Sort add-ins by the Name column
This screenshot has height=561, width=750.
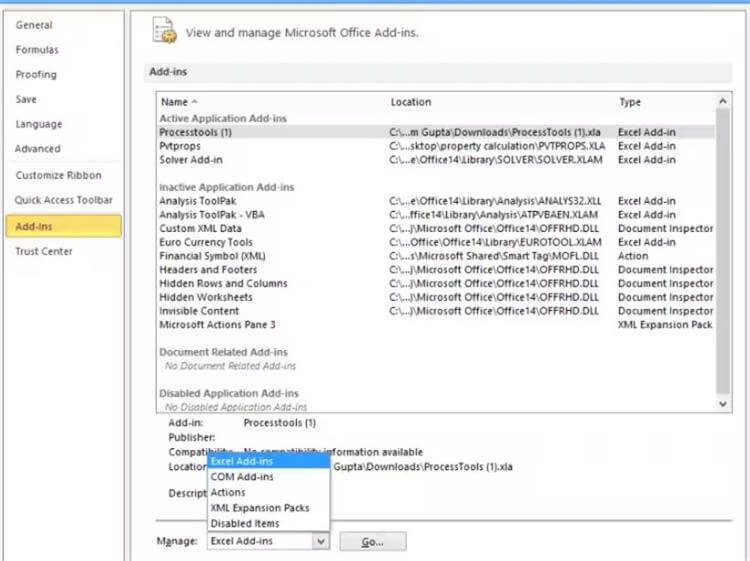tap(179, 102)
